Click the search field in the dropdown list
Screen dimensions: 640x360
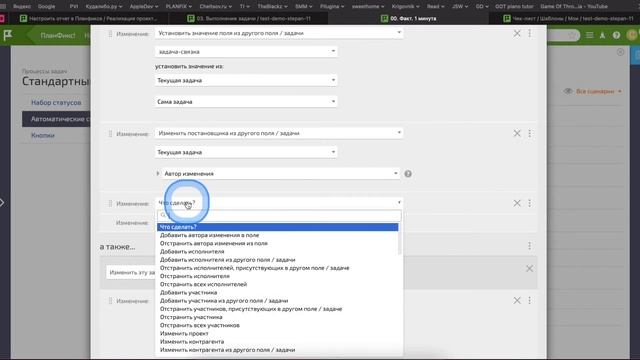[279, 215]
